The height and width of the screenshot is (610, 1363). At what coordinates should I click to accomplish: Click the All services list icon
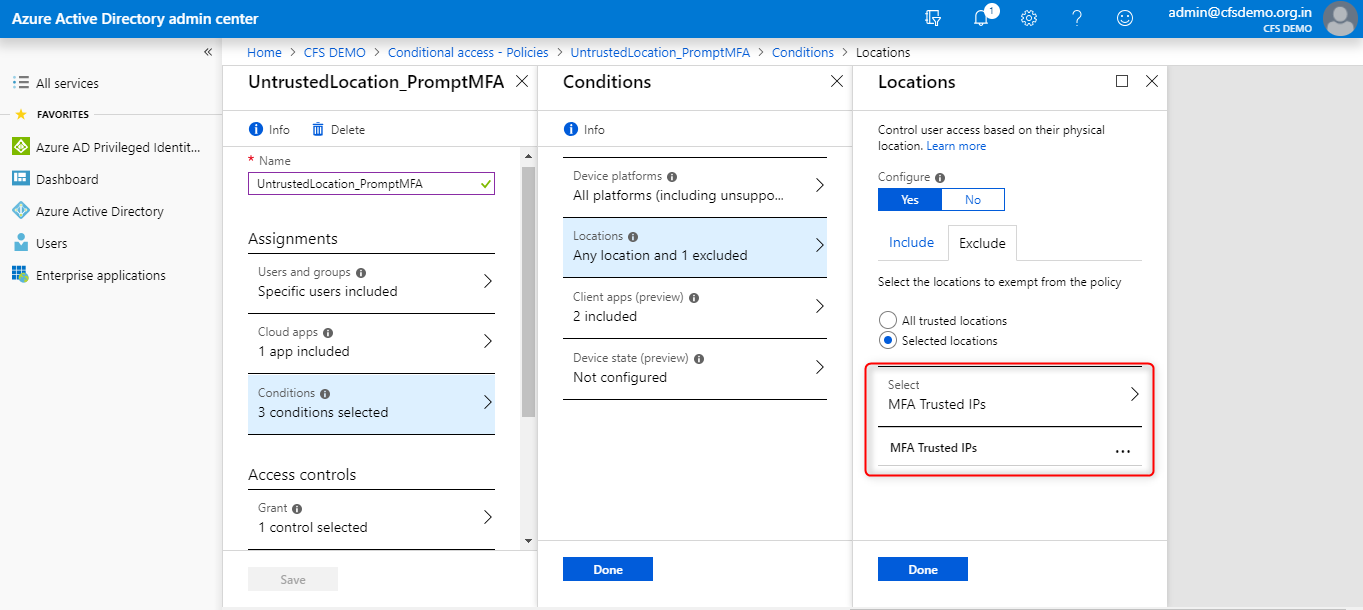click(20, 83)
